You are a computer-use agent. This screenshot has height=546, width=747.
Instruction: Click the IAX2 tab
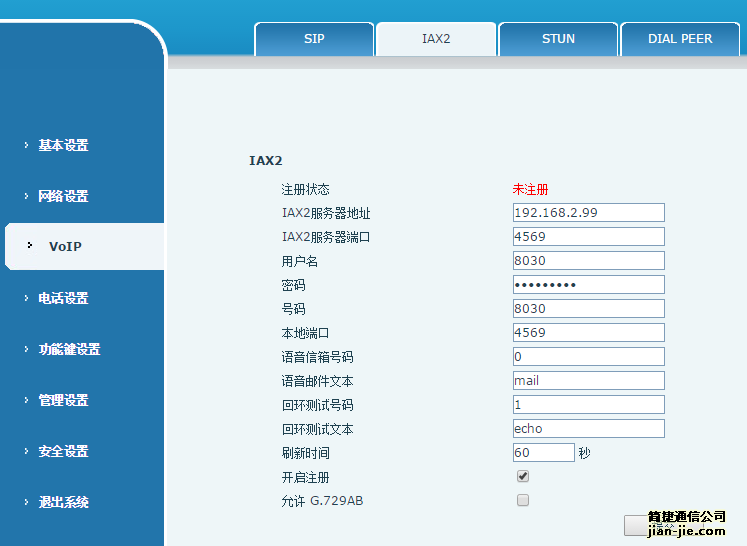(436, 39)
